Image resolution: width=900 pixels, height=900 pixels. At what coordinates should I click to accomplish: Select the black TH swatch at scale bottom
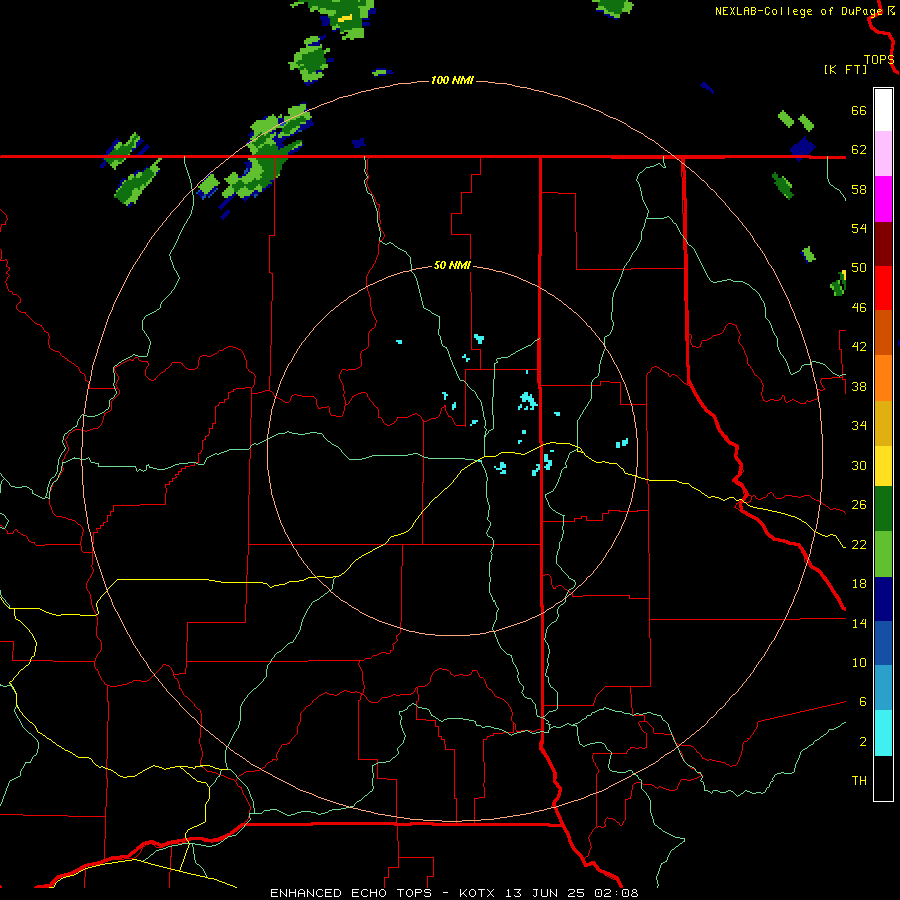point(883,778)
